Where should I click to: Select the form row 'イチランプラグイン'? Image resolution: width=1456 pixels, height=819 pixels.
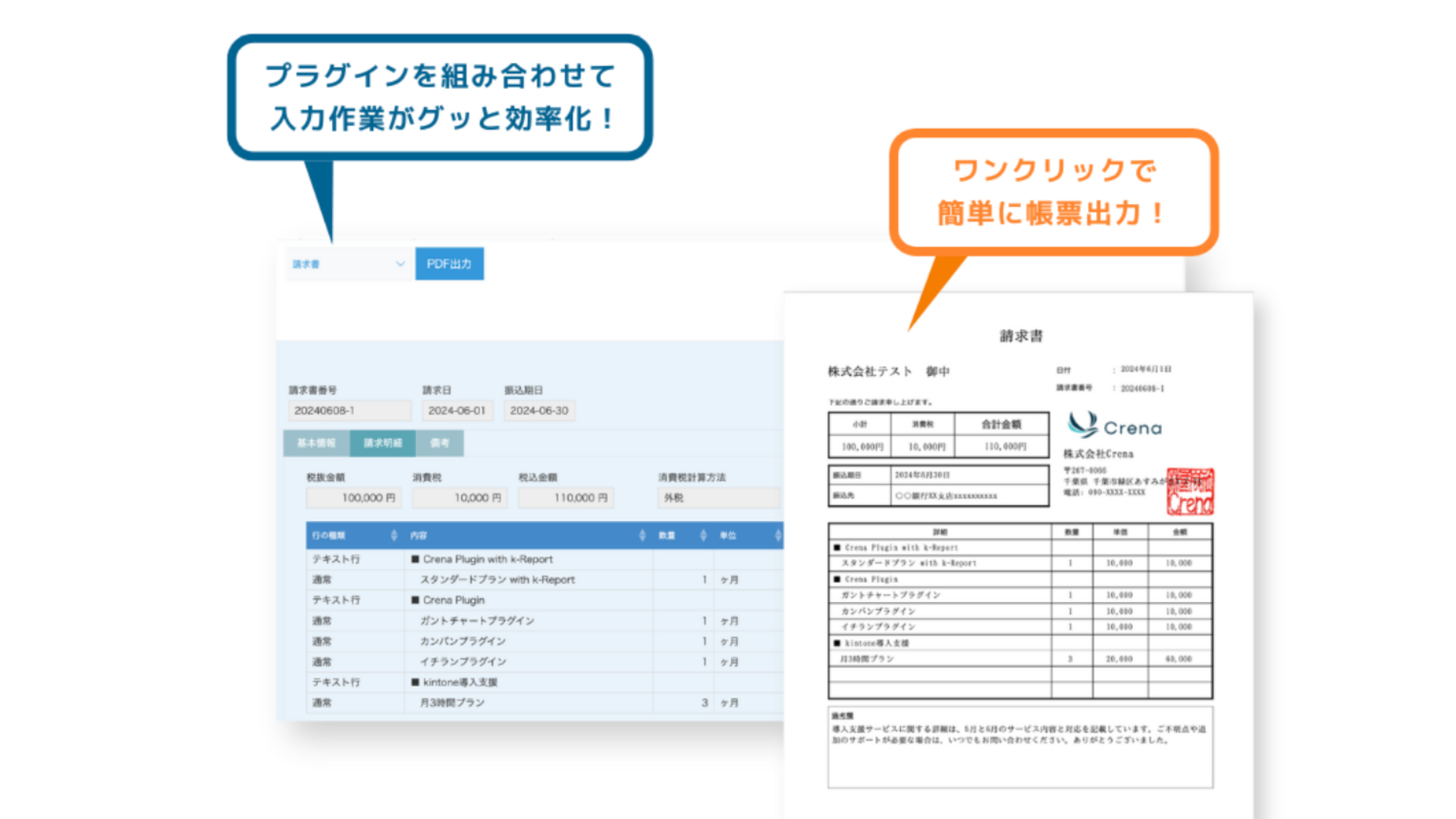[x=544, y=661]
